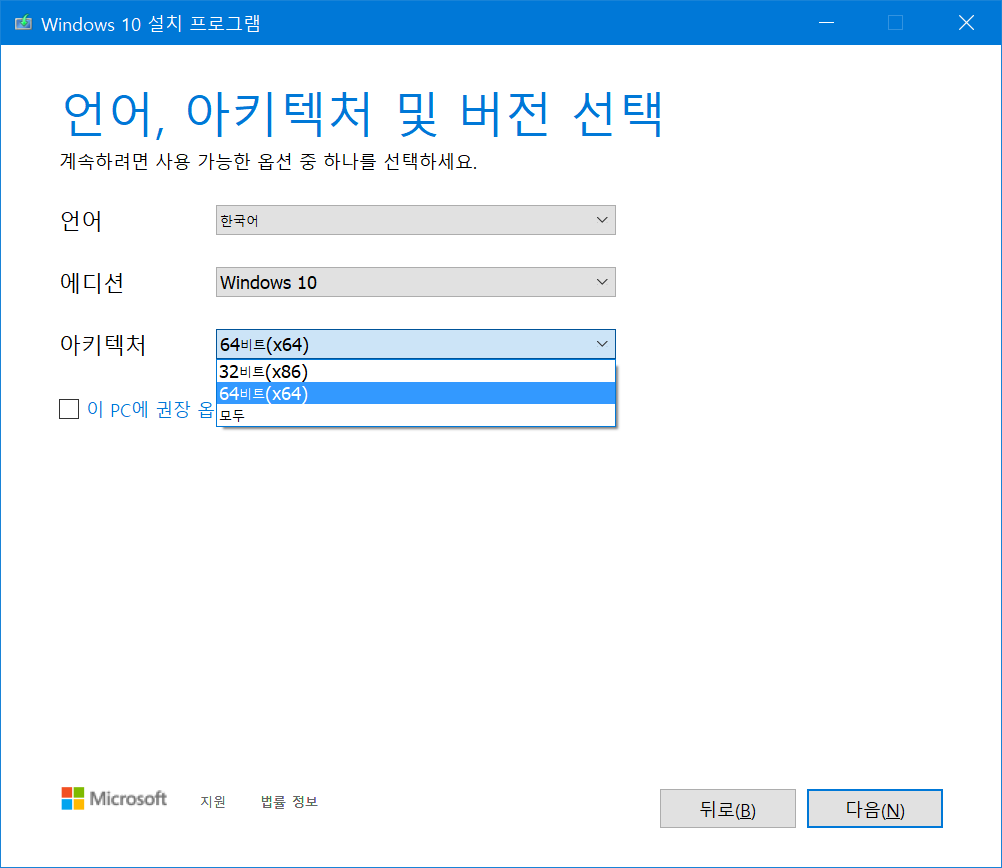Click the 에디션 label text

92,283
